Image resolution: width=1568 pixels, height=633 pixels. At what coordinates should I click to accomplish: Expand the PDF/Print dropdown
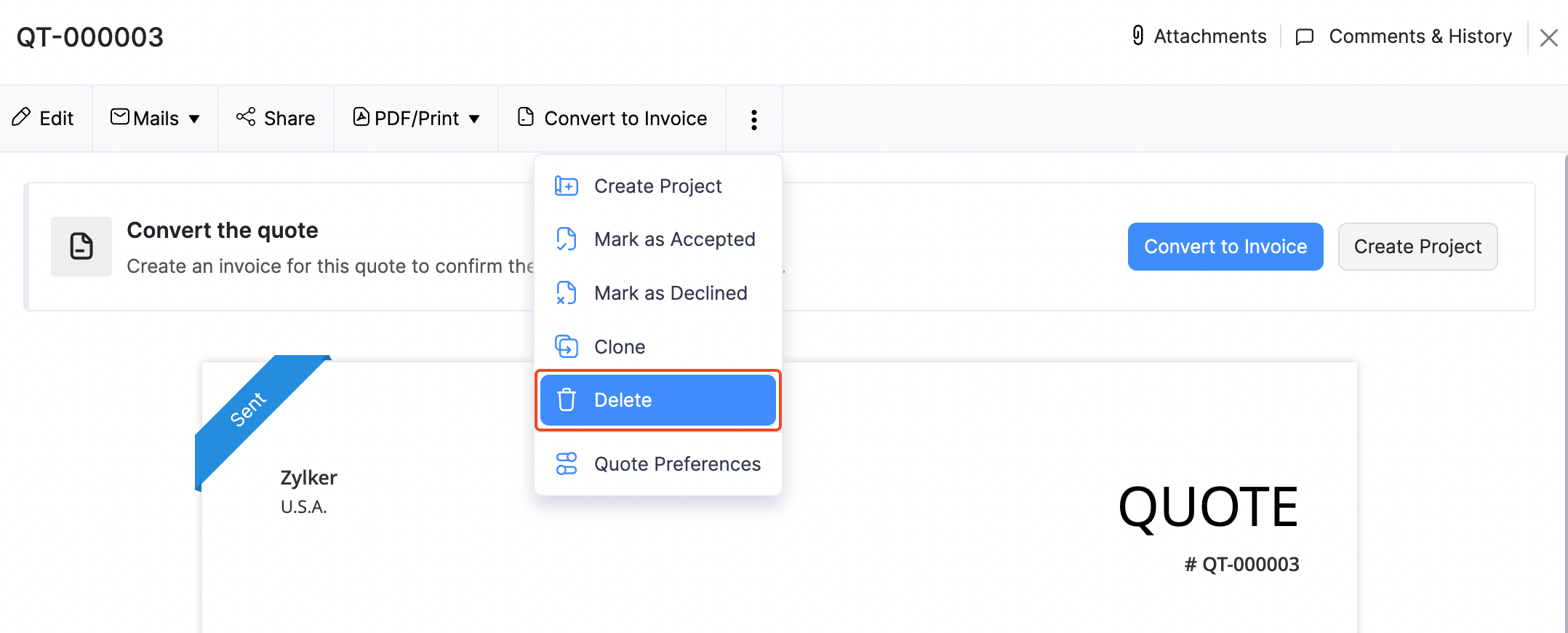[x=416, y=119]
